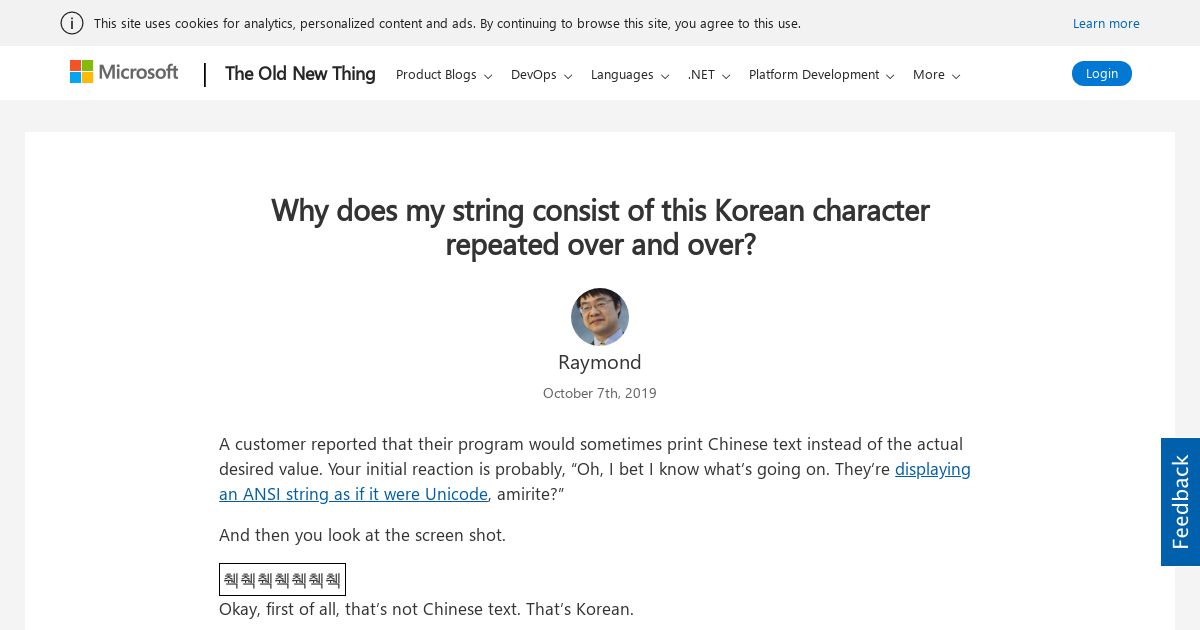The image size is (1200, 630).
Task: Expand the Platform Development menu
Action: click(822, 74)
